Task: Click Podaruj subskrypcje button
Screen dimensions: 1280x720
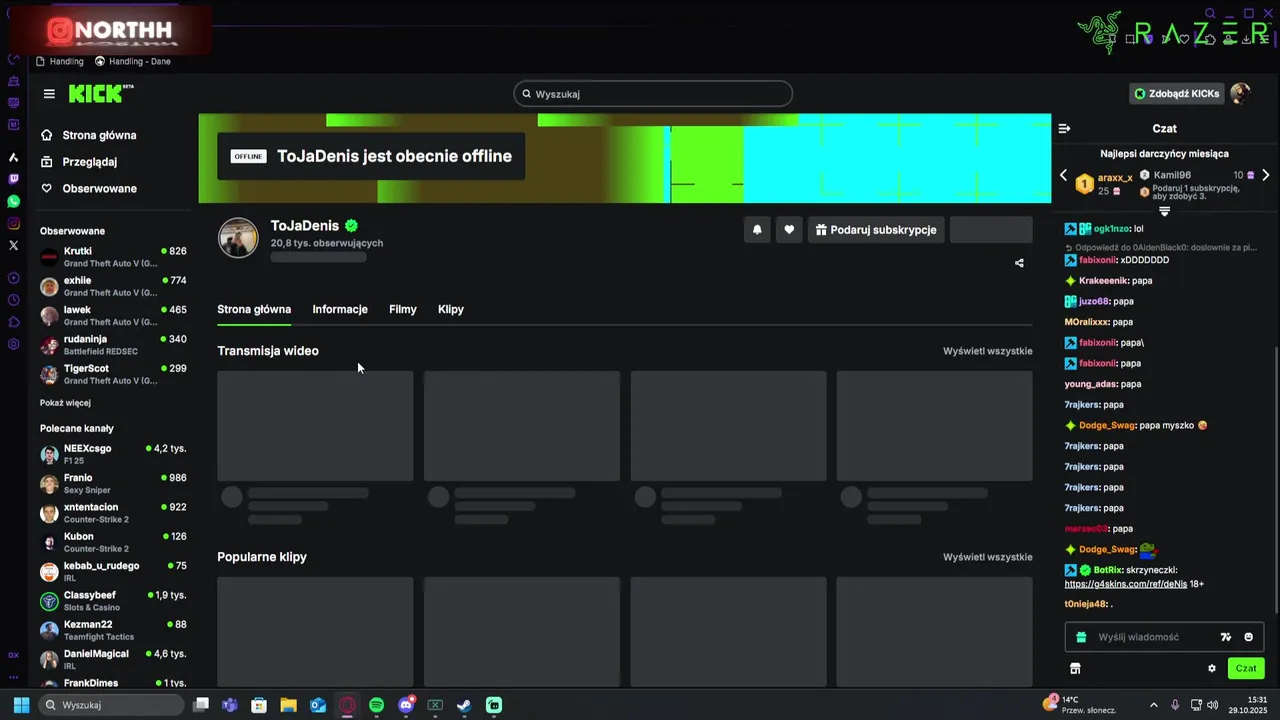Action: [x=876, y=230]
